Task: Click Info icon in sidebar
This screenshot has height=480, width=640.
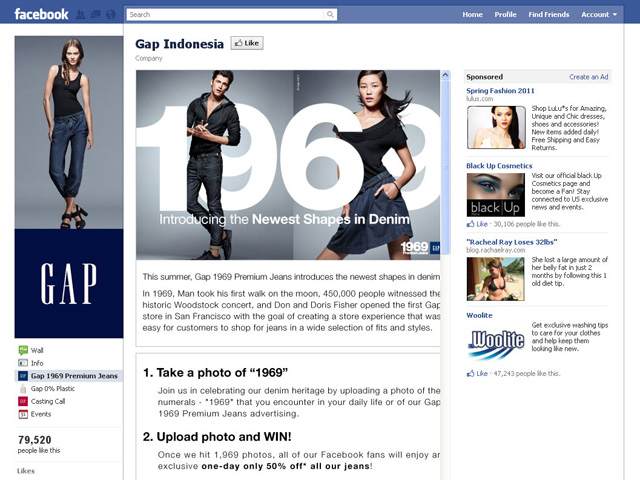Action: point(23,363)
